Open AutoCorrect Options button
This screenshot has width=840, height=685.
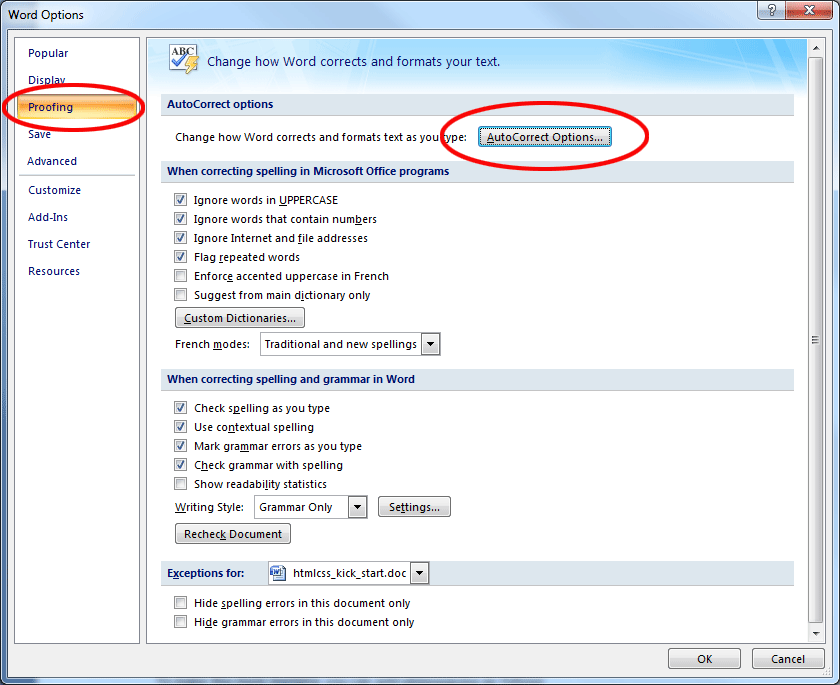(x=544, y=137)
